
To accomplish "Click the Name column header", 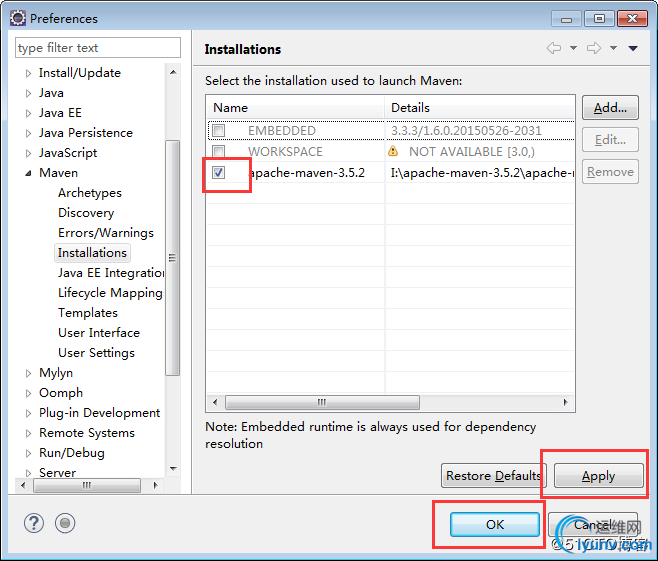I will (x=295, y=108).
